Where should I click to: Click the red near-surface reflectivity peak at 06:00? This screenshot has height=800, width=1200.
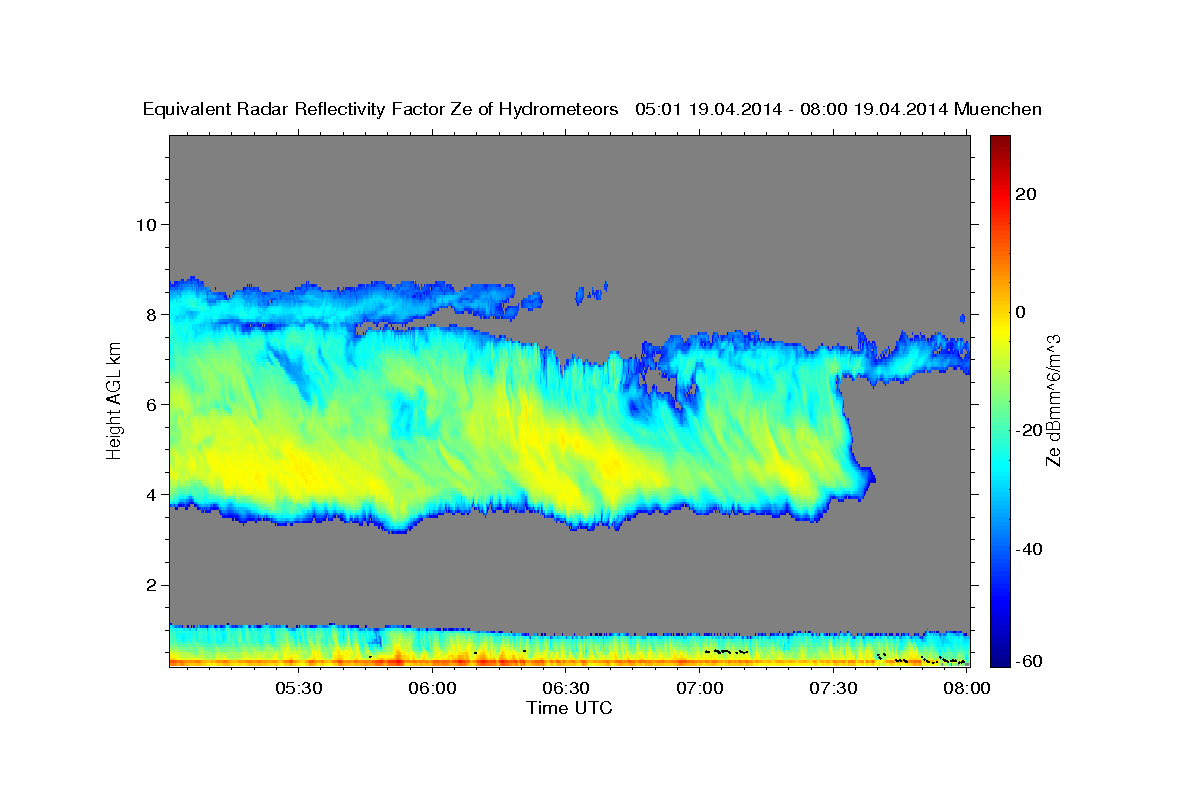click(398, 659)
